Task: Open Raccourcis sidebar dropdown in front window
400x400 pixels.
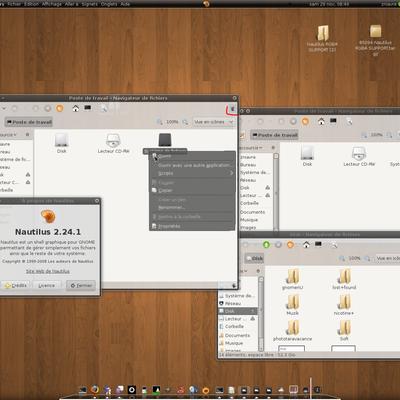Action: [8, 135]
